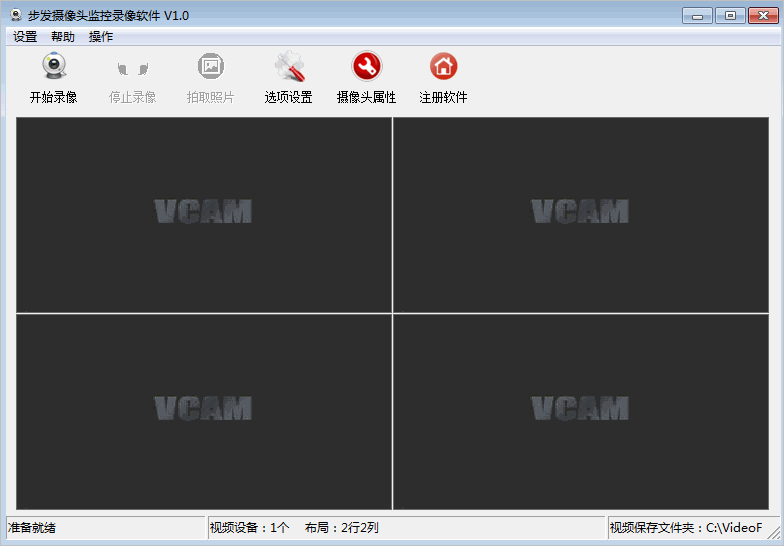Click the 视频设备：1个 status entry

(x=250, y=528)
